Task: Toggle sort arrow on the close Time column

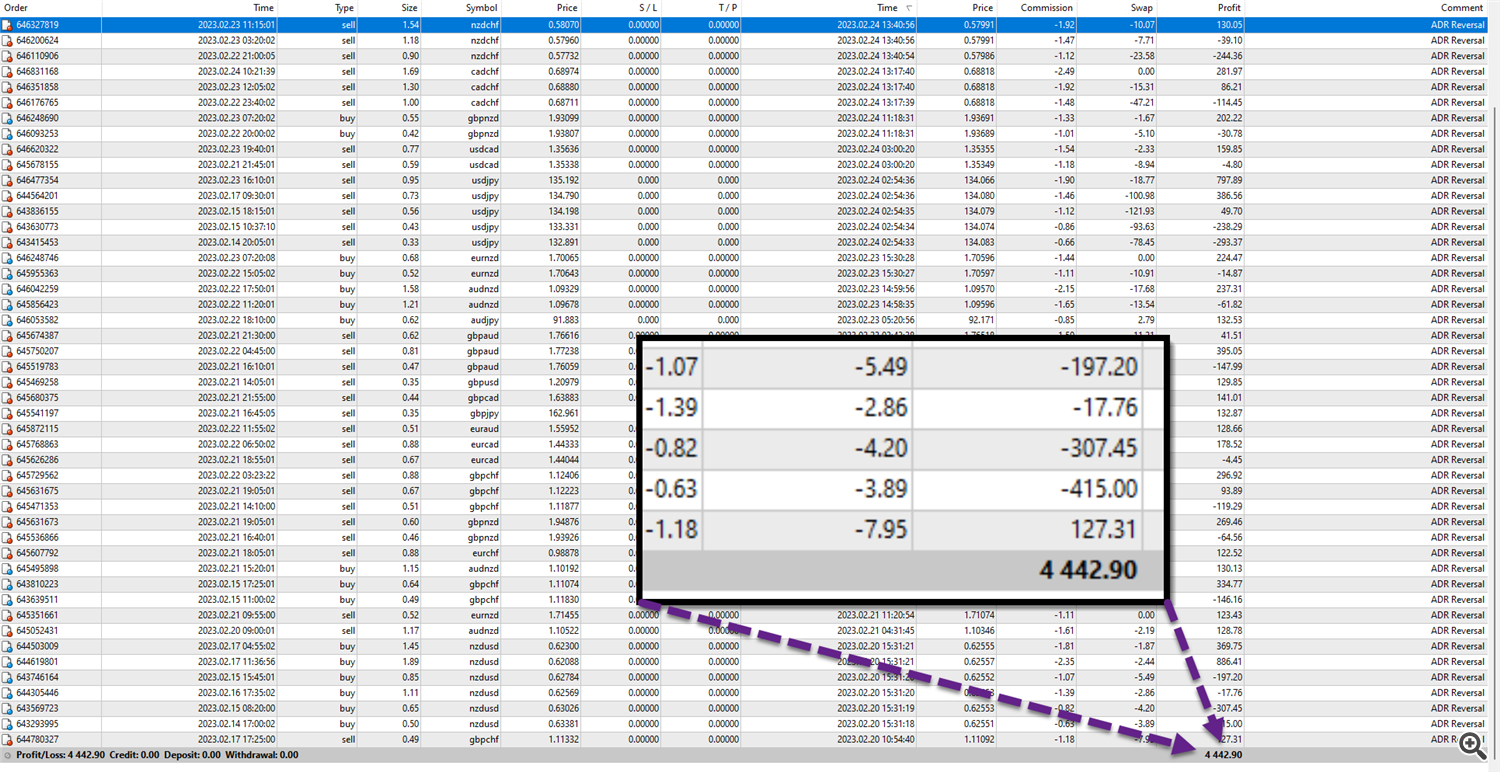Action: (x=907, y=8)
